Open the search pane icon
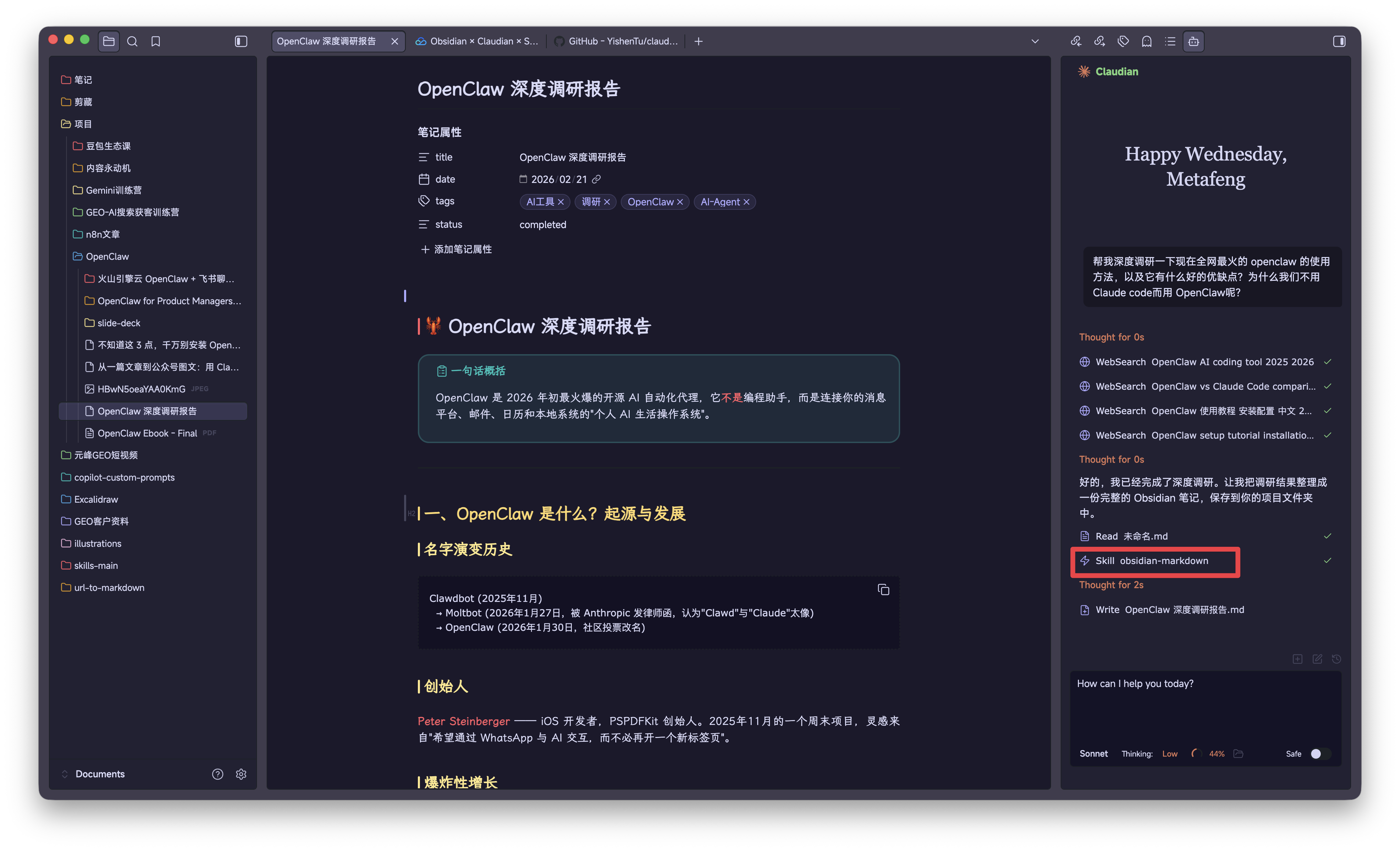The image size is (1400, 851). [x=132, y=41]
